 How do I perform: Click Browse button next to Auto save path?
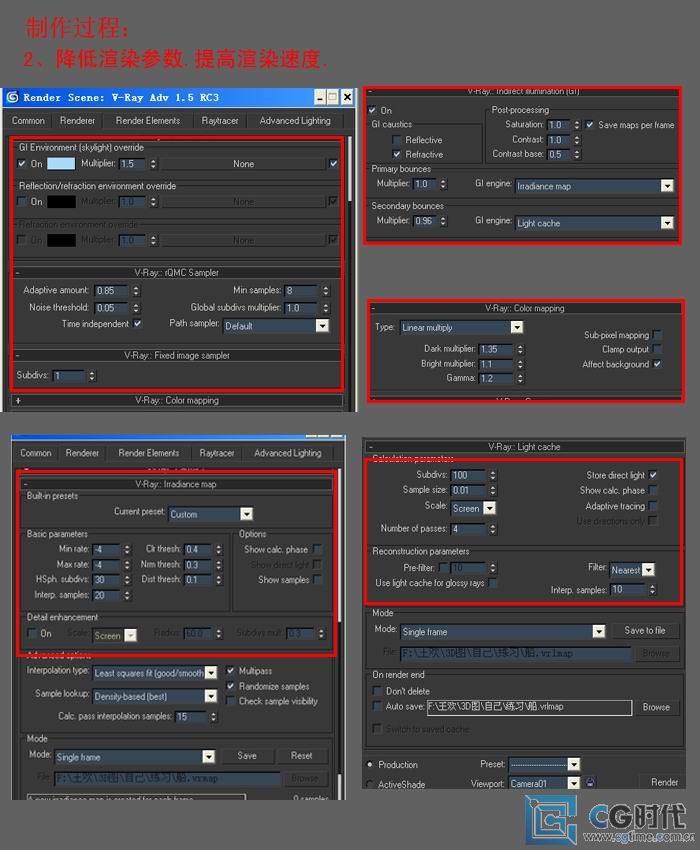[656, 707]
